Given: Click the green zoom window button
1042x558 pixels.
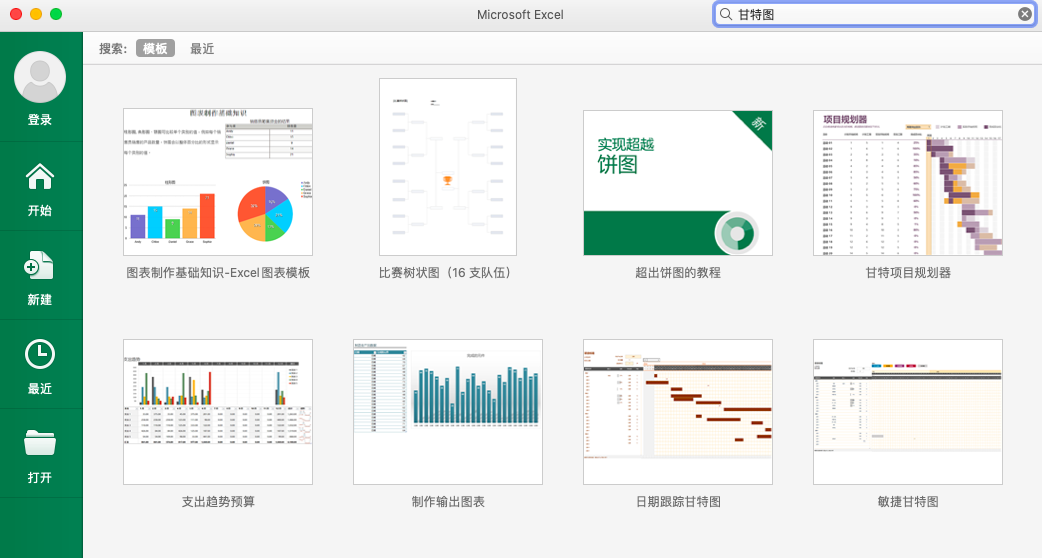Looking at the screenshot, I should tap(56, 14).
